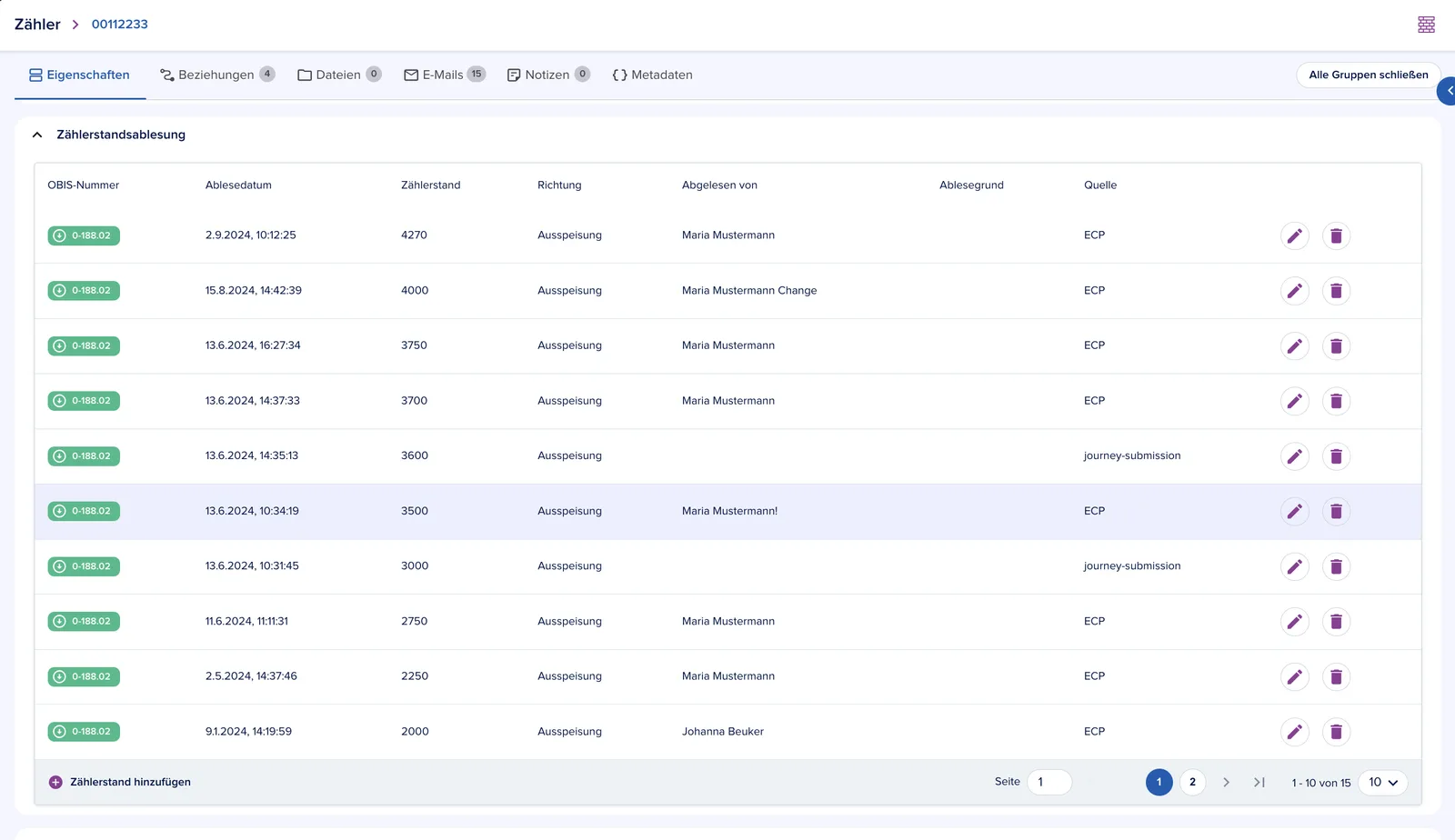Edit the reading with Zählerstand 3600
The width and height of the screenshot is (1455, 840).
[1294, 456]
